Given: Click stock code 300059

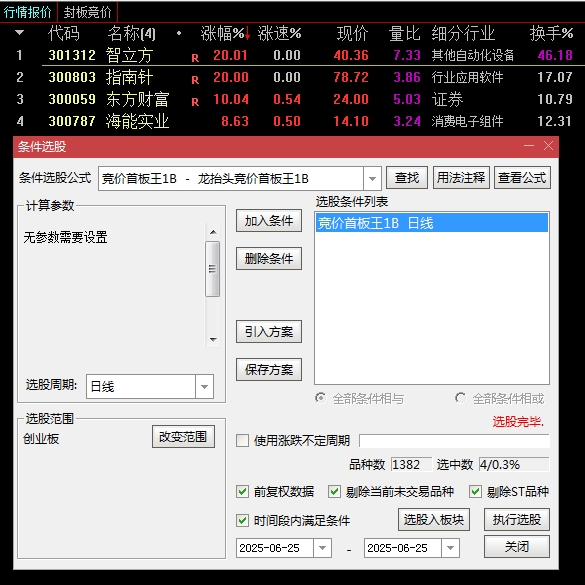Looking at the screenshot, I should 72,99.
